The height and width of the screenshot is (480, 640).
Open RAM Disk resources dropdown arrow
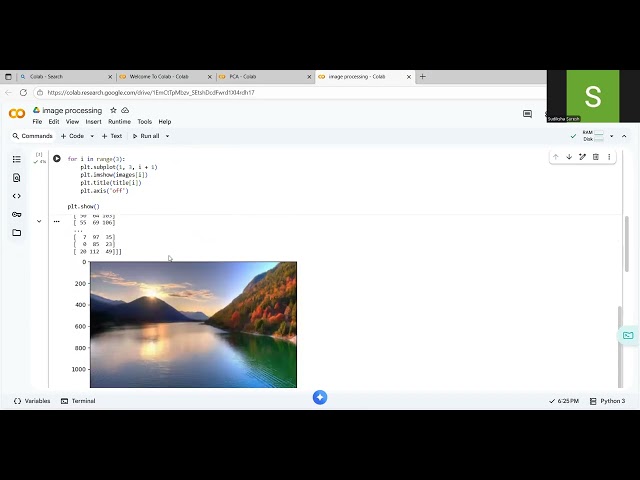[x=611, y=136]
